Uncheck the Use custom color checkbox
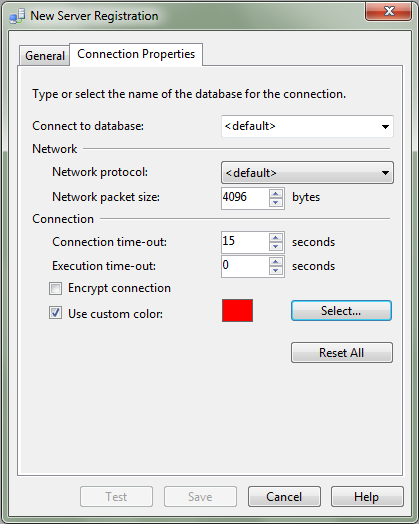This screenshot has width=419, height=524. [x=55, y=313]
